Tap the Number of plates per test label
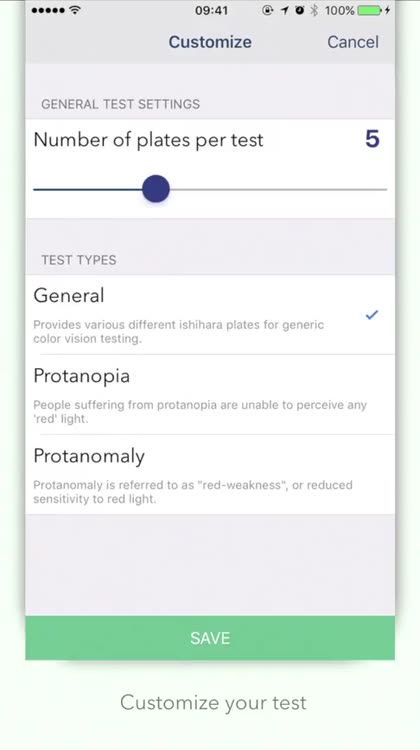The image size is (420, 750). [148, 140]
